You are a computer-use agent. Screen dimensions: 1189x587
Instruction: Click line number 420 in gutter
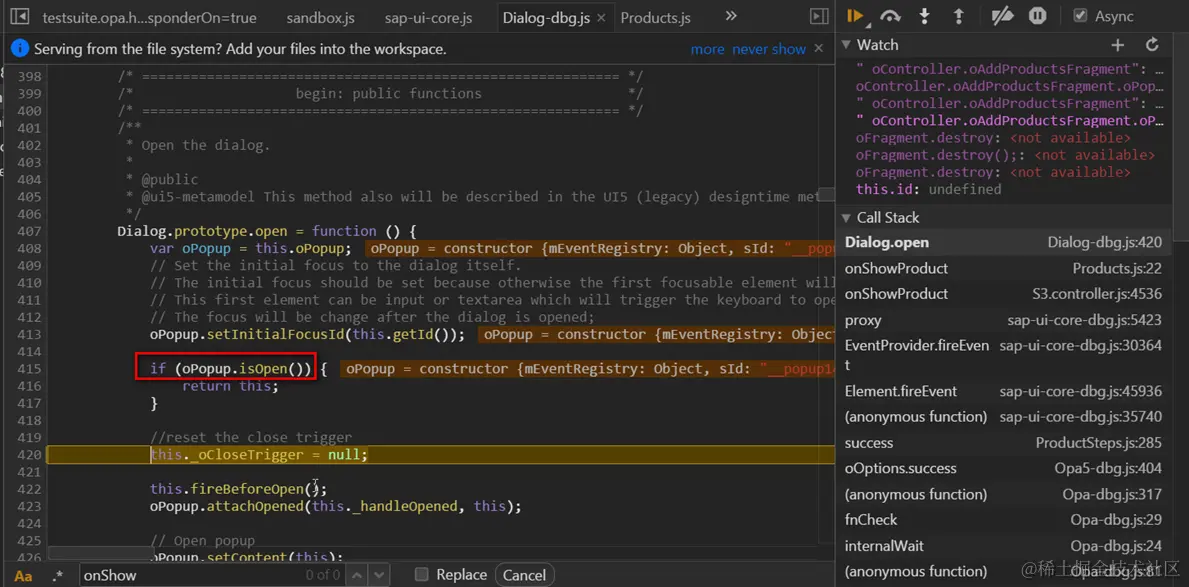click(29, 455)
